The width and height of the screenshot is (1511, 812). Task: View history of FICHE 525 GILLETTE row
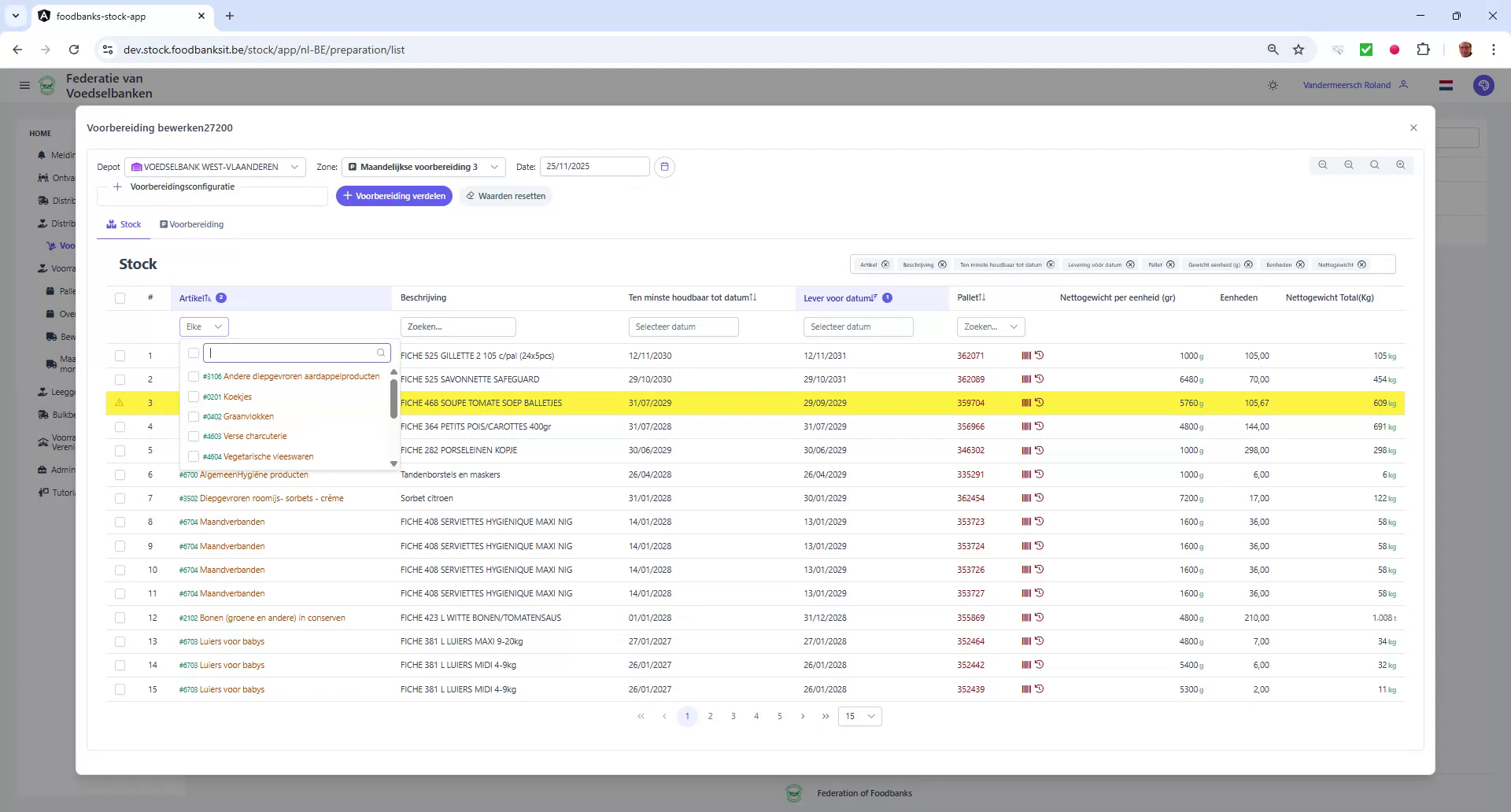pos(1040,356)
